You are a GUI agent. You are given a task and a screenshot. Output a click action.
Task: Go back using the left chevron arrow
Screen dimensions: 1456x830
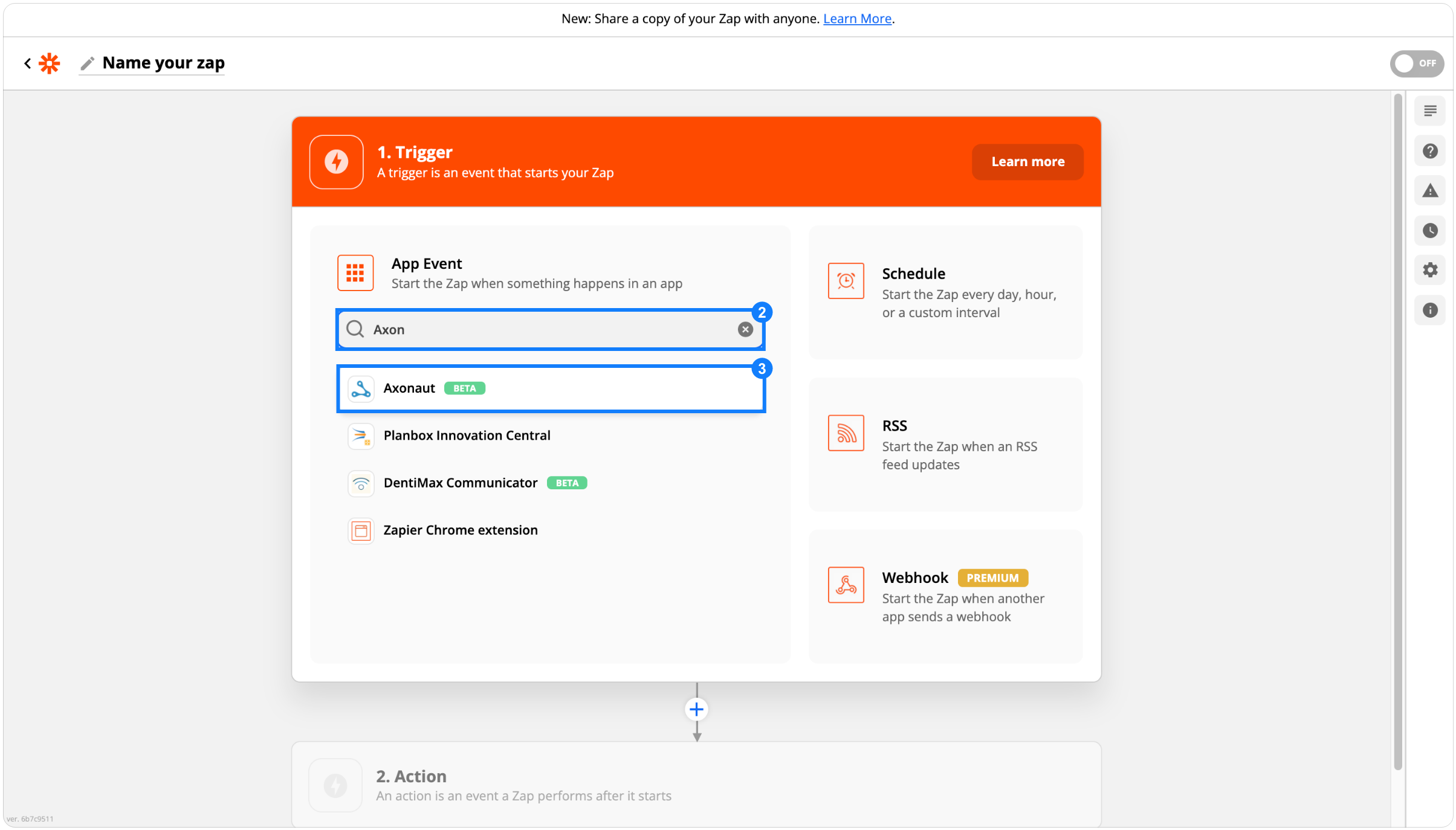coord(27,63)
